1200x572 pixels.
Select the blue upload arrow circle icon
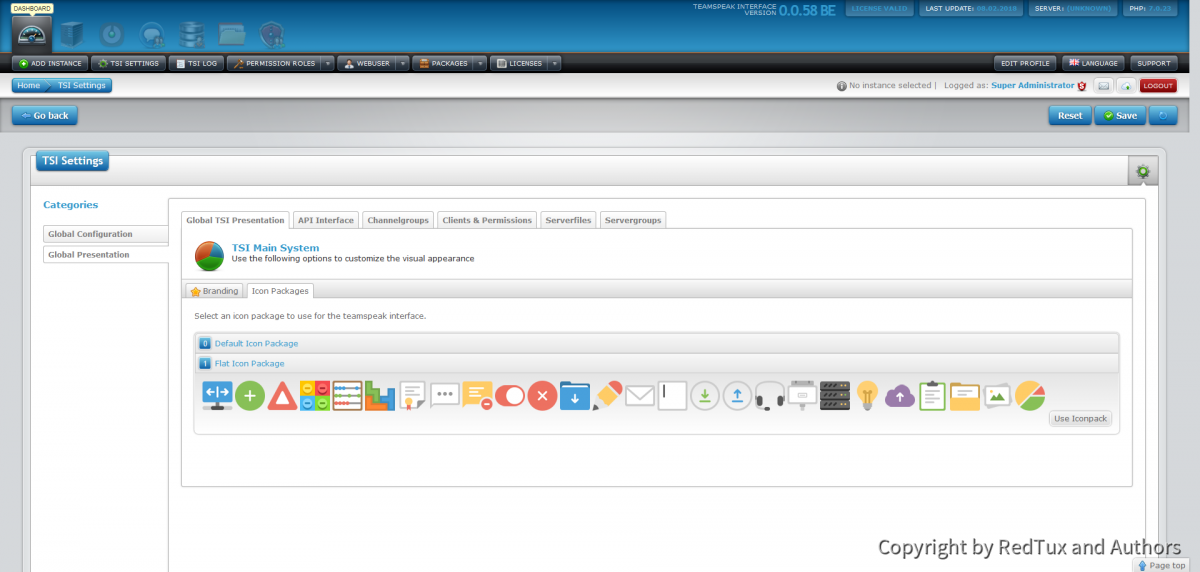[737, 396]
